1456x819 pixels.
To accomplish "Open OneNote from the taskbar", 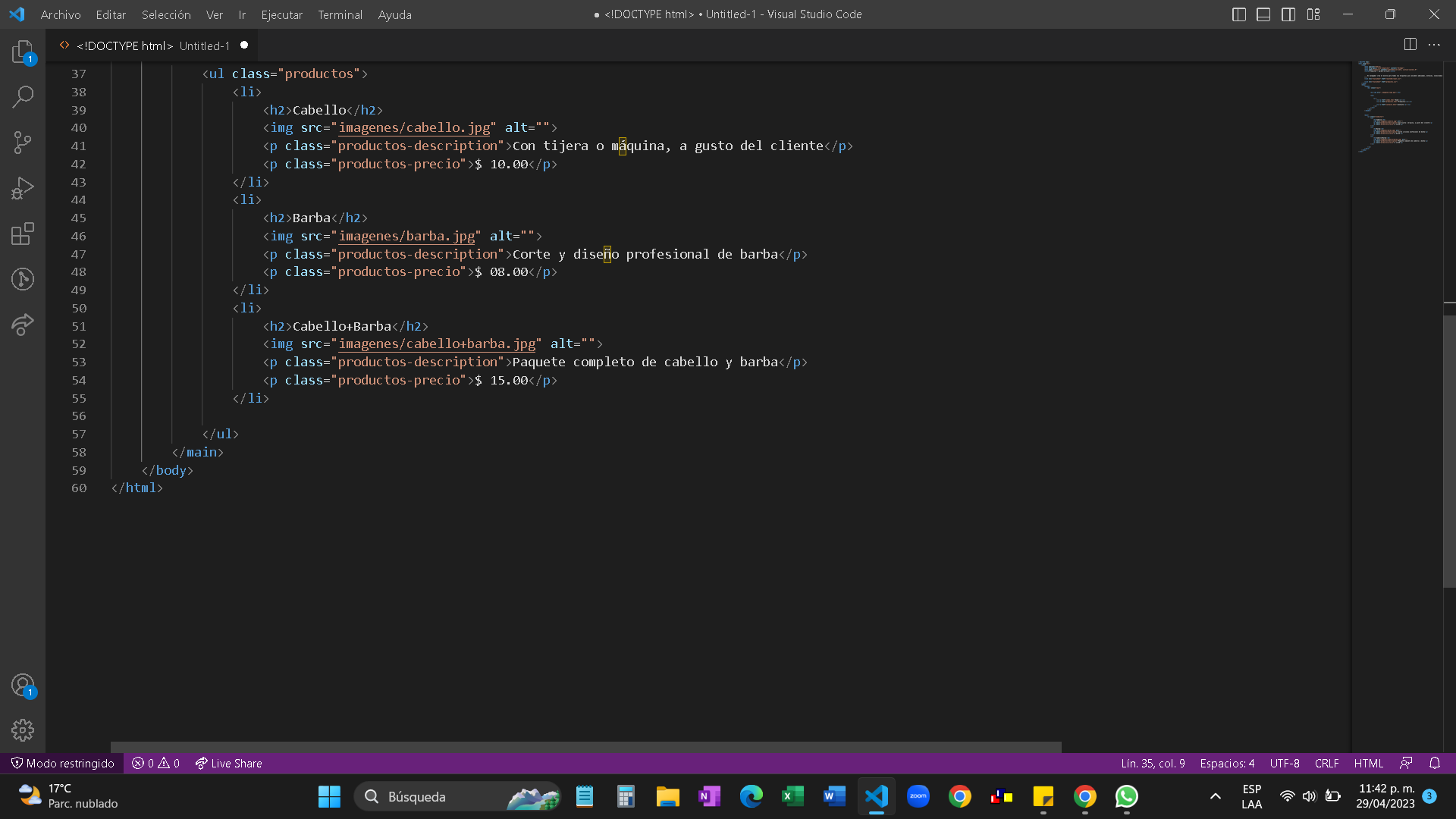I will (709, 796).
